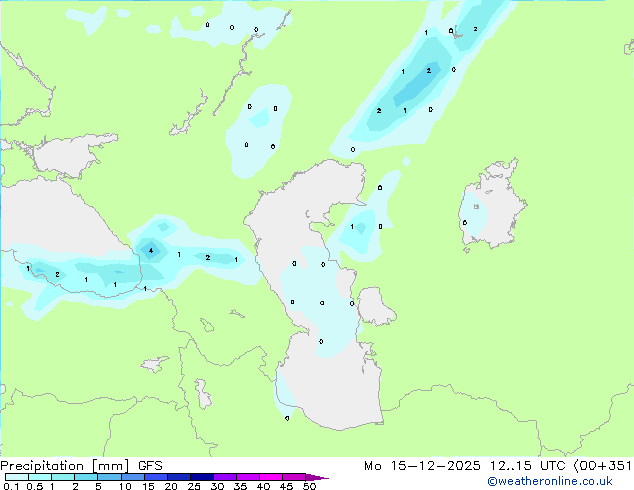634x490 pixels.
Task: Click the '0' value over the Aral Sea
Action: [x=465, y=223]
